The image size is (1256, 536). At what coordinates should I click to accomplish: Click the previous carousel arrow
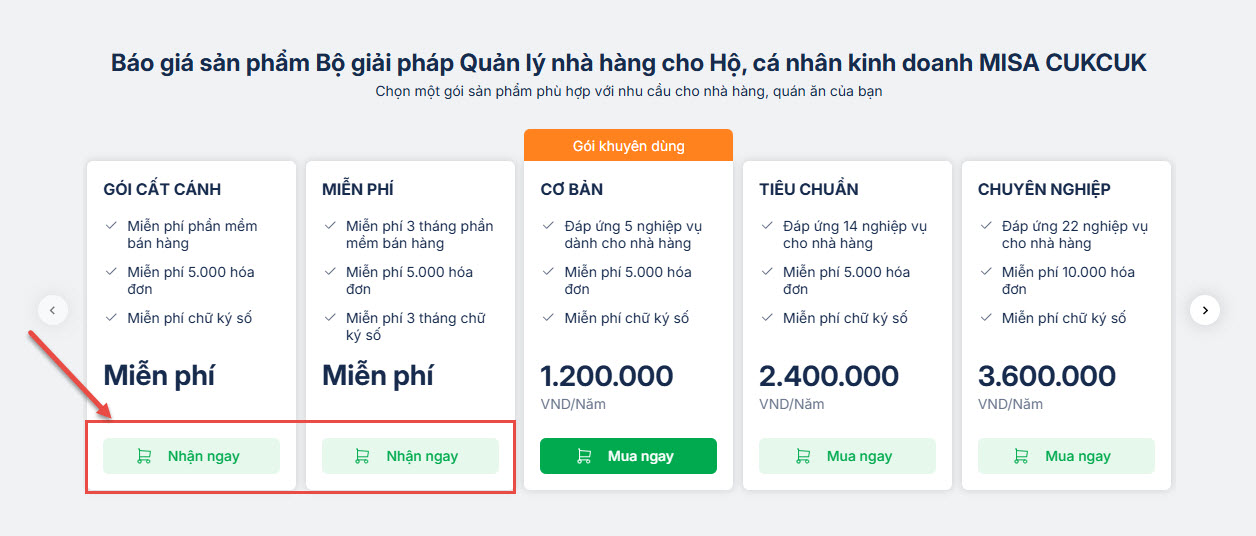pos(53,310)
